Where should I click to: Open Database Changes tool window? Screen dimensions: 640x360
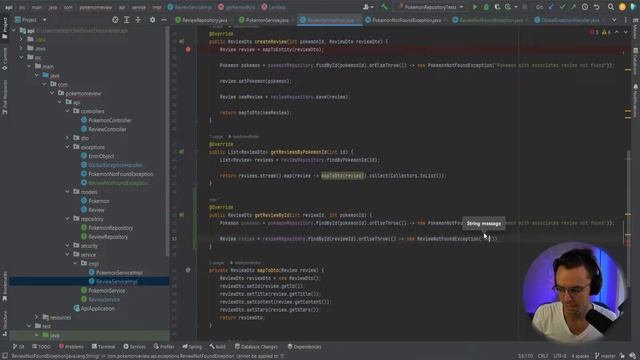[x=256, y=347]
